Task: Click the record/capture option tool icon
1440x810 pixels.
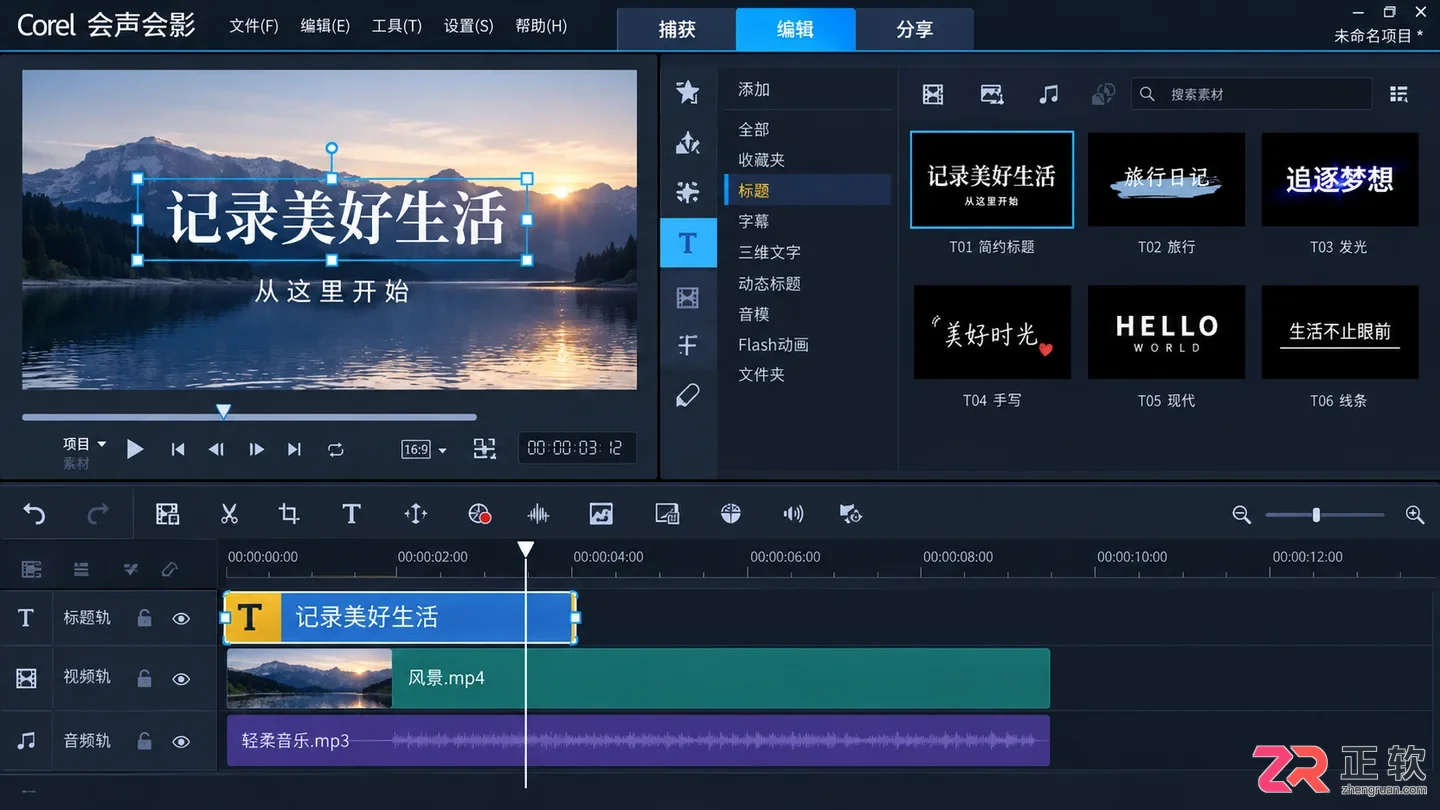Action: coord(479,514)
